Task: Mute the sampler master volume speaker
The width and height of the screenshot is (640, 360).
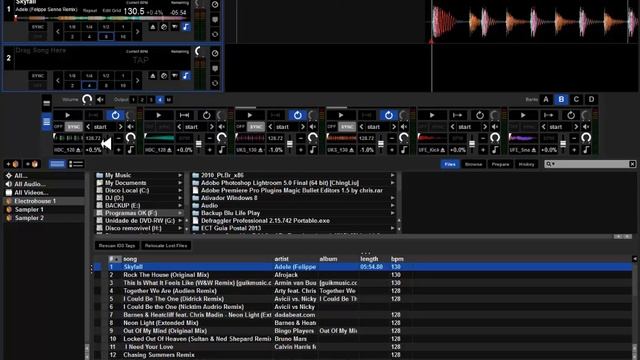Action: [100, 99]
